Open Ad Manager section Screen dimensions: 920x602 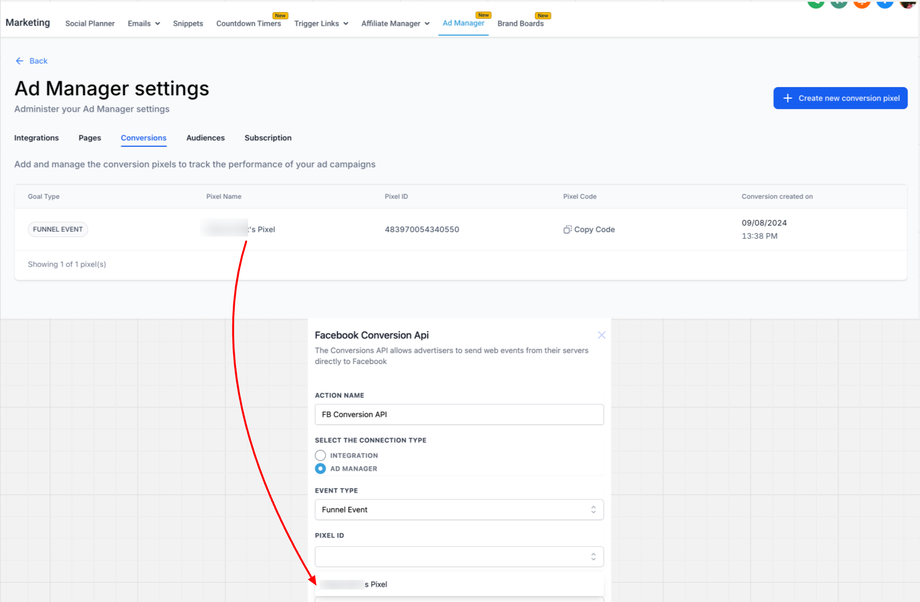(x=463, y=23)
